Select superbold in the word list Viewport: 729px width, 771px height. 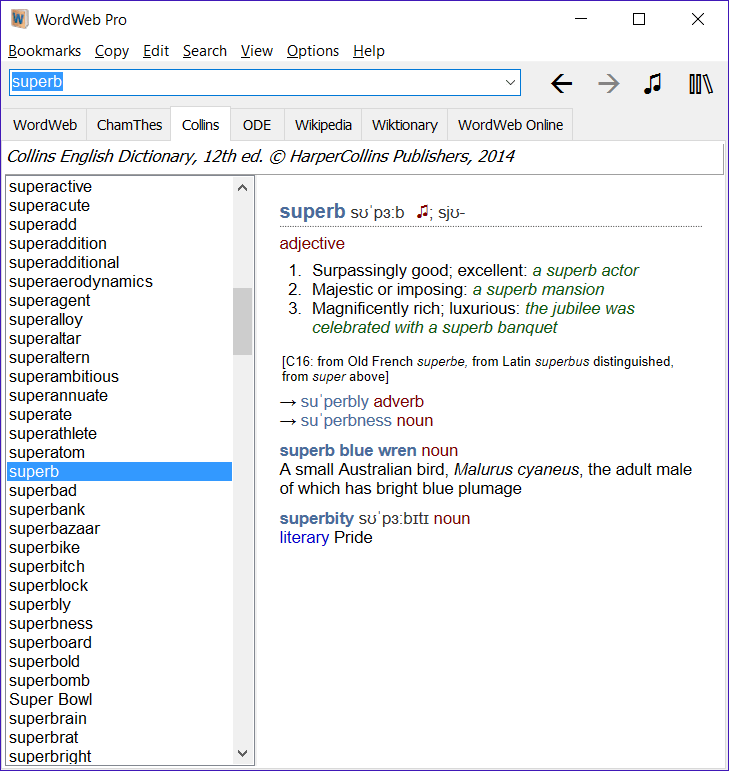(119, 662)
